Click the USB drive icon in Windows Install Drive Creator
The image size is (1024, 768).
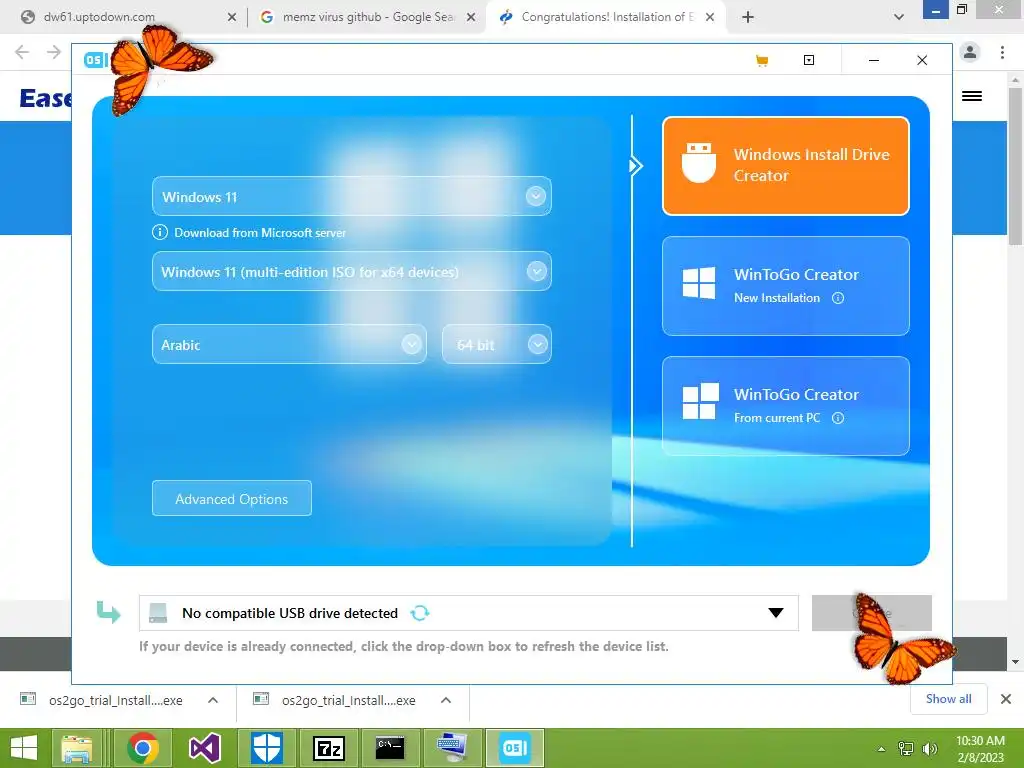pos(699,163)
